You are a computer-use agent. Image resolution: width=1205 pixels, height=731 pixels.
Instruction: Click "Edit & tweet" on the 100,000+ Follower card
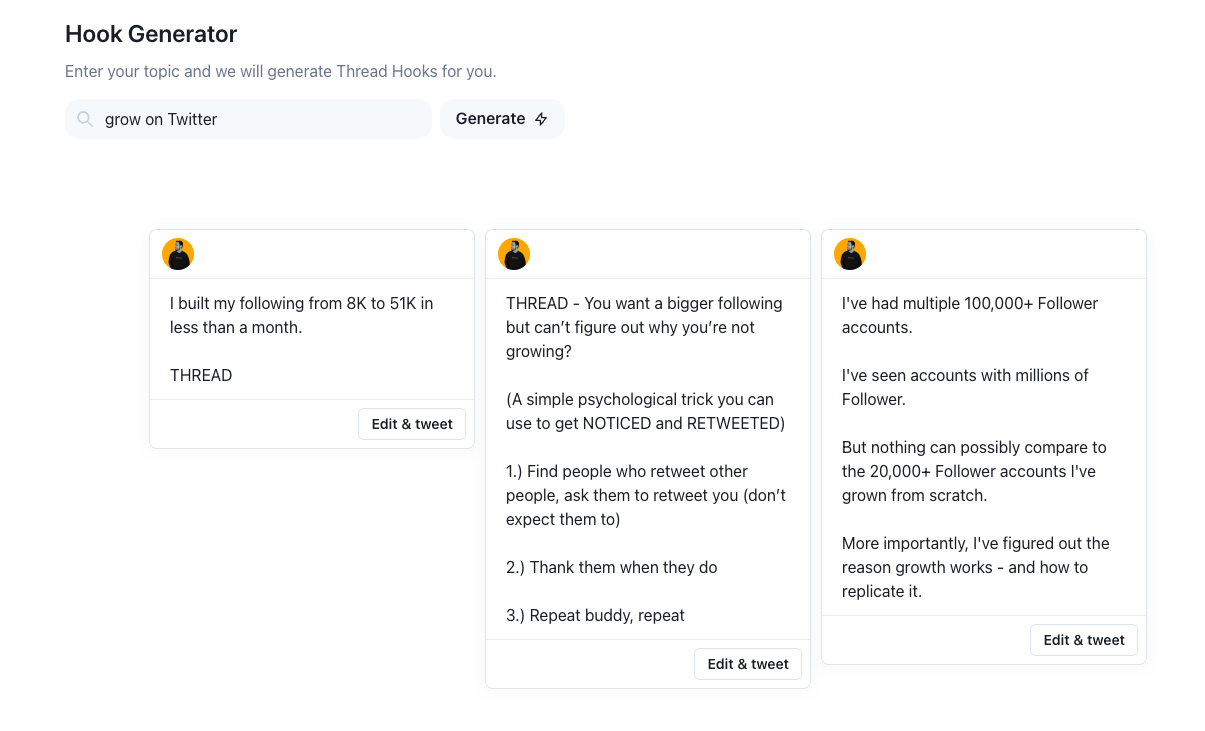click(1083, 640)
